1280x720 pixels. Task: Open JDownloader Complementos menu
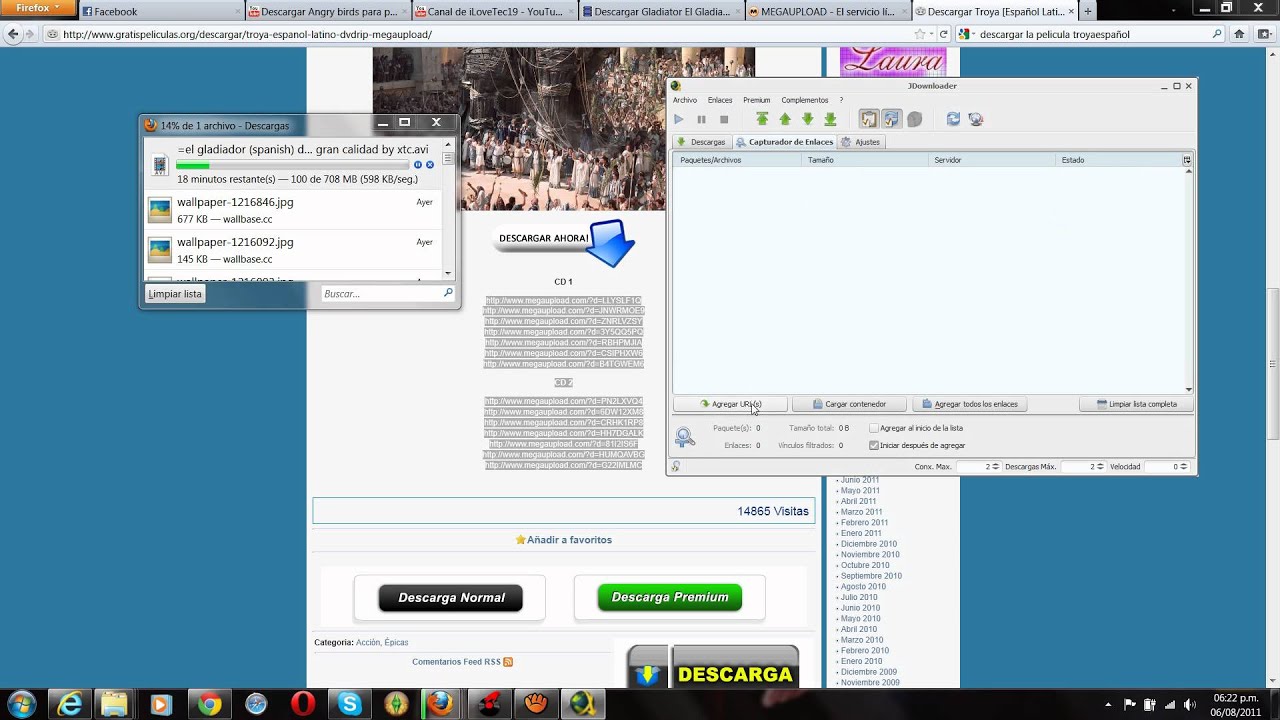point(805,100)
